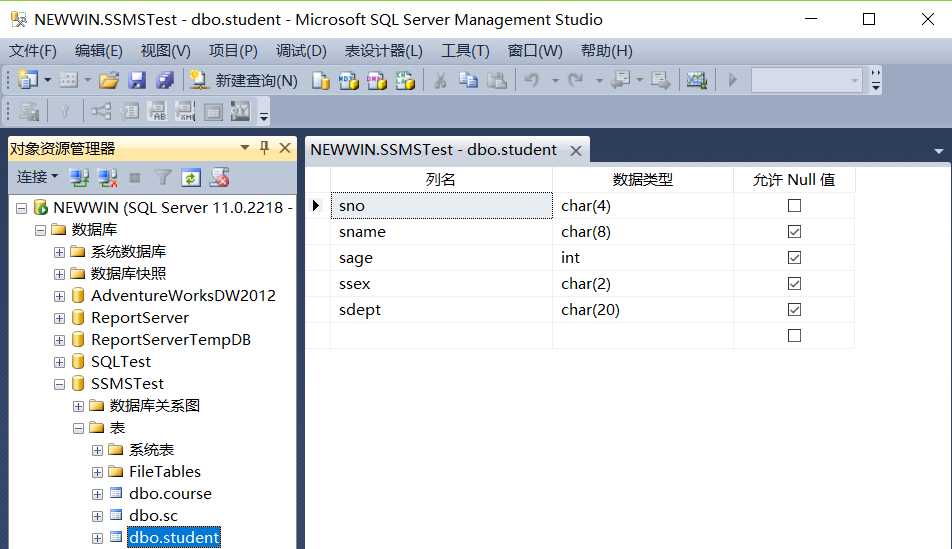This screenshot has width=952, height=549.
Task: Expand the 系统数据库 folder
Action: (x=59, y=252)
